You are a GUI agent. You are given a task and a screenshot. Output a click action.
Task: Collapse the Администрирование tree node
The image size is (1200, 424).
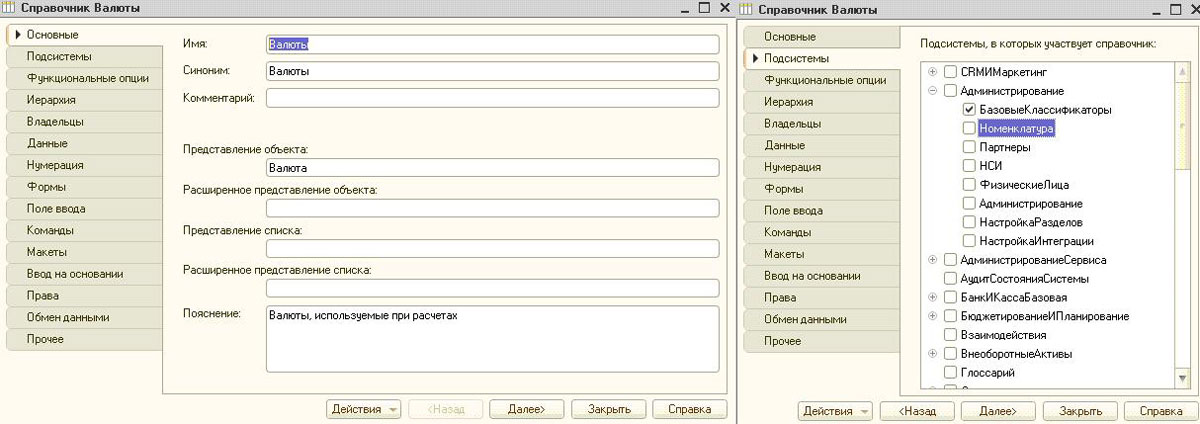point(933,91)
